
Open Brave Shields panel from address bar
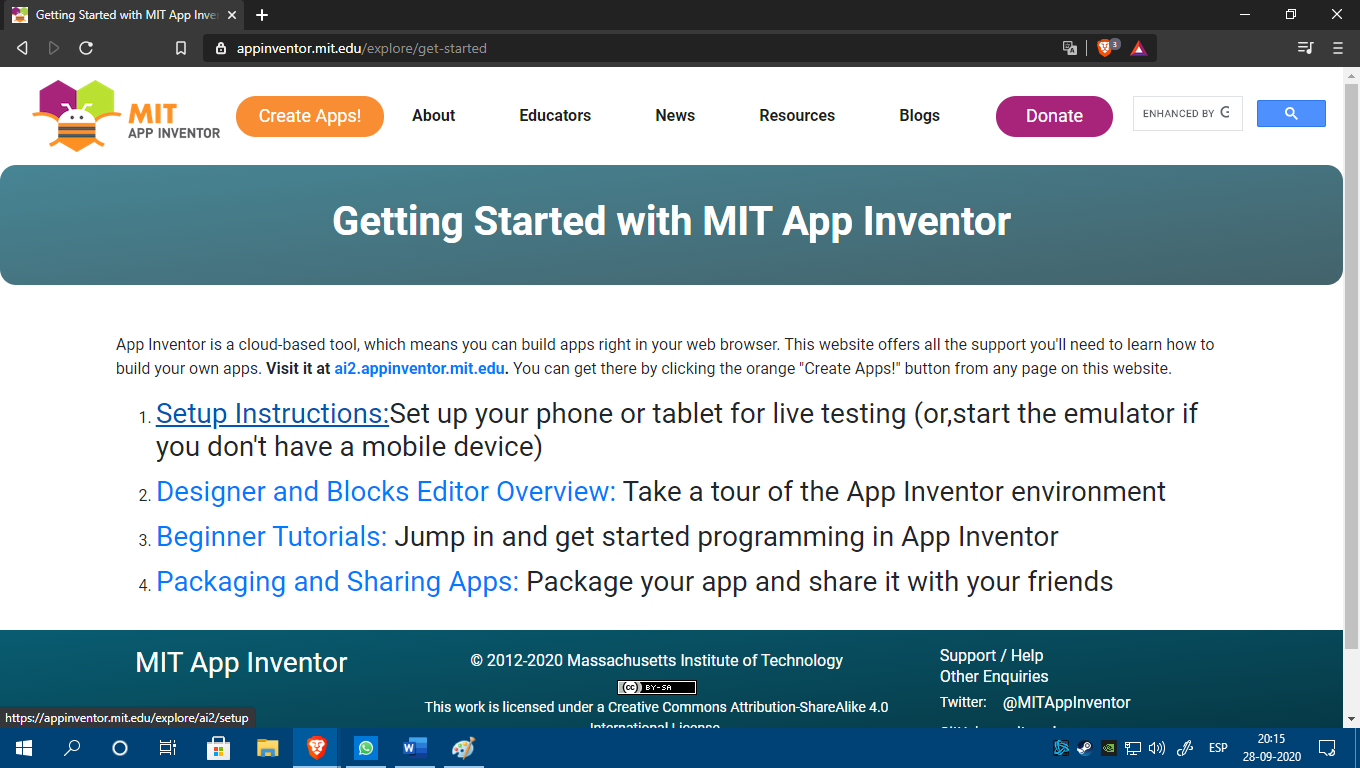tap(1106, 47)
